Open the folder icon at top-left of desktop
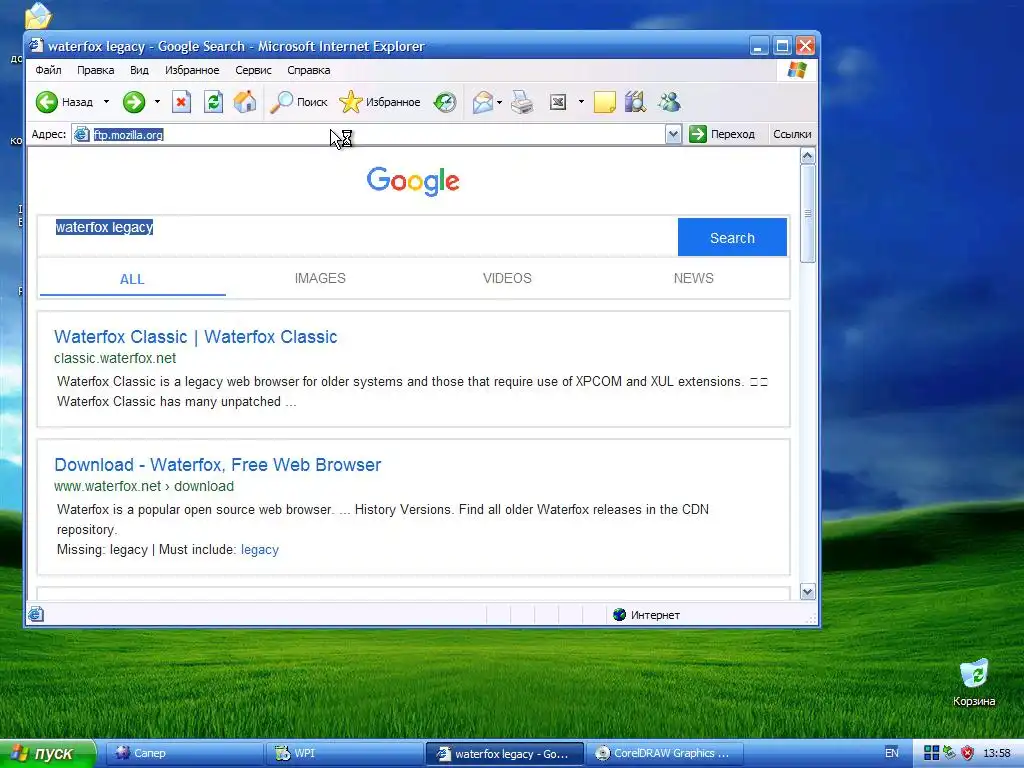This screenshot has height=768, width=1024. (x=38, y=16)
